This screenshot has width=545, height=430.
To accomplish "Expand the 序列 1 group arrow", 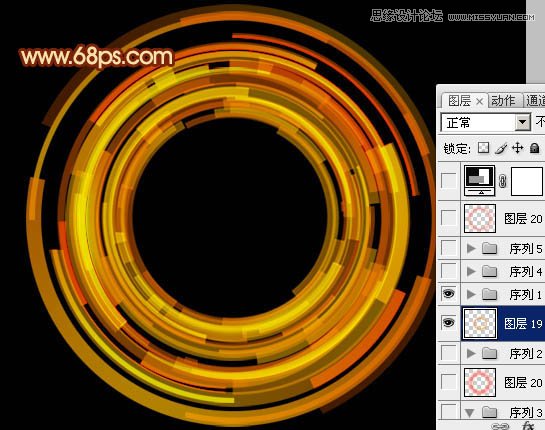I will (471, 294).
